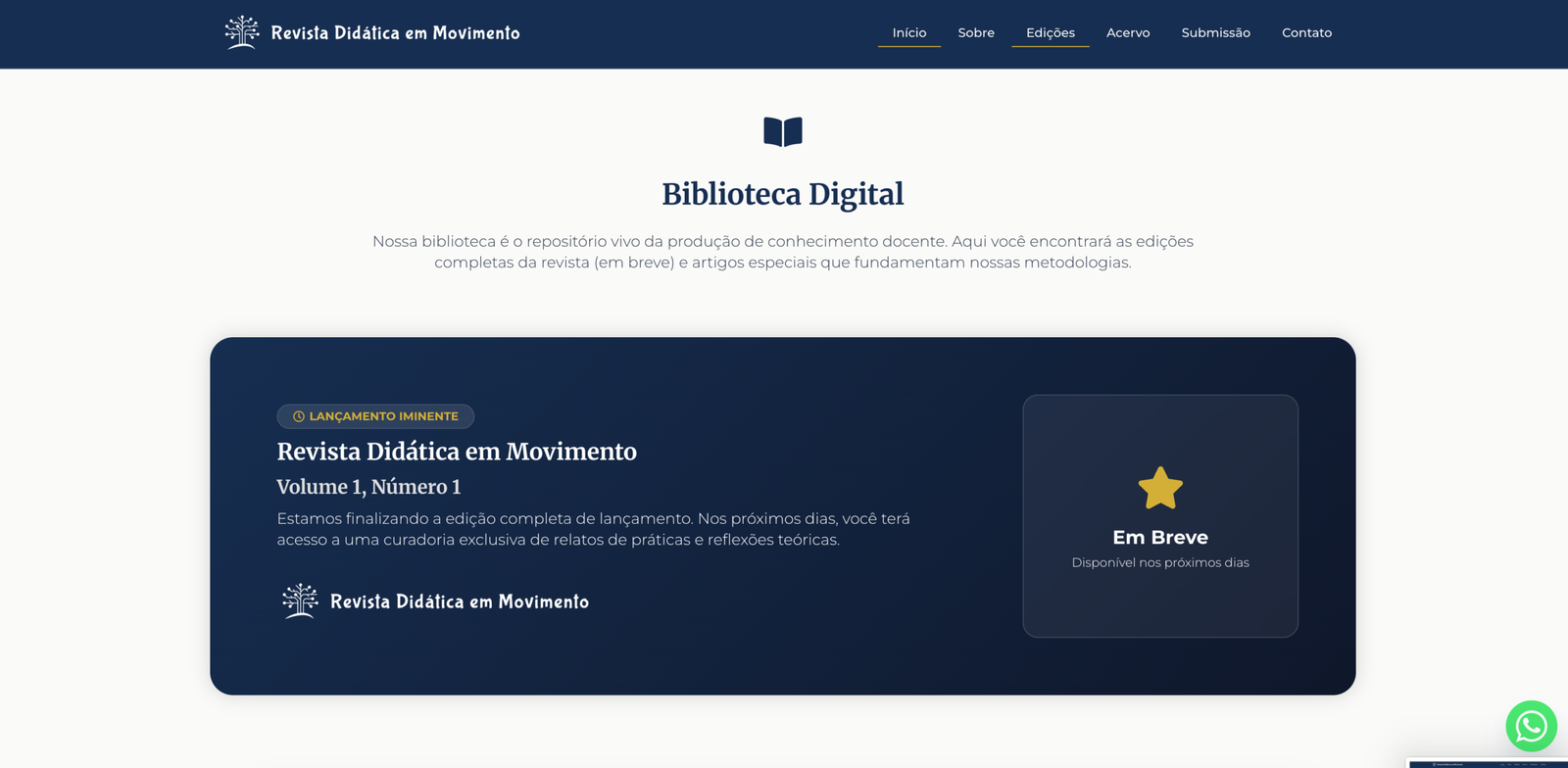Click the header site title next to logo
Screen dimensions: 1568x768
[395, 33]
